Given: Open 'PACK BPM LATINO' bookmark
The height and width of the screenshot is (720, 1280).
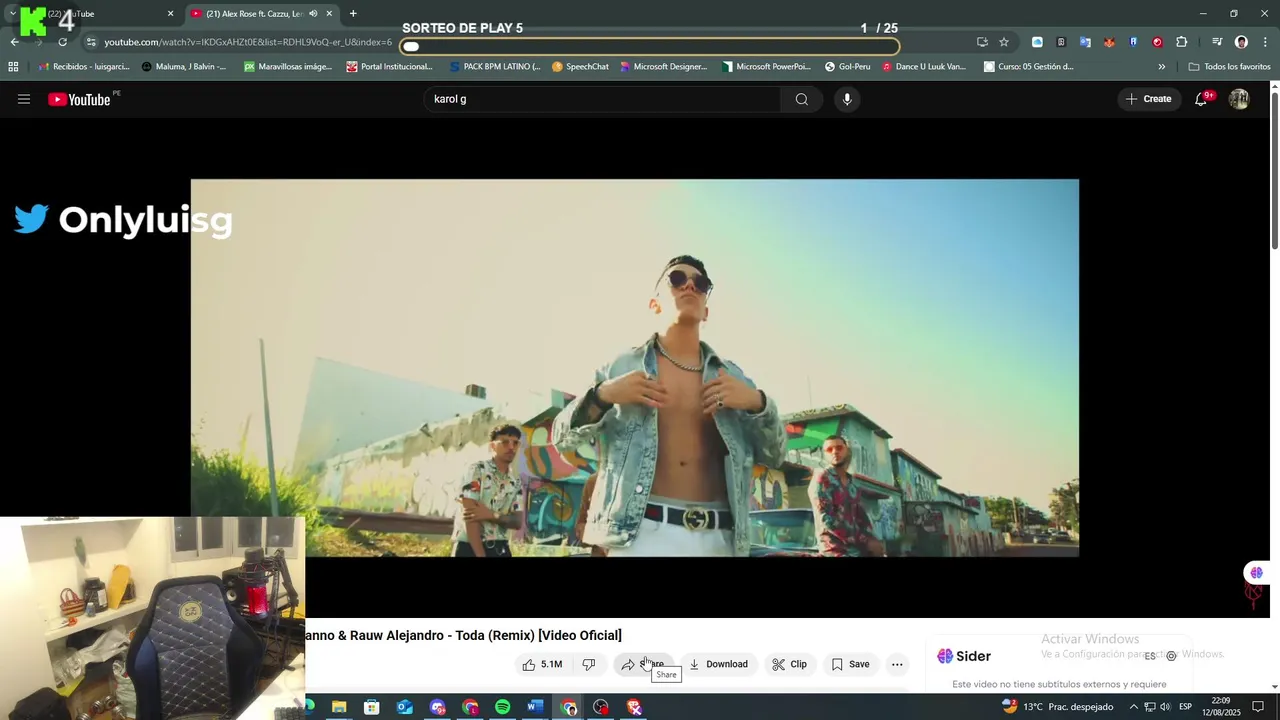Looking at the screenshot, I should 494,67.
